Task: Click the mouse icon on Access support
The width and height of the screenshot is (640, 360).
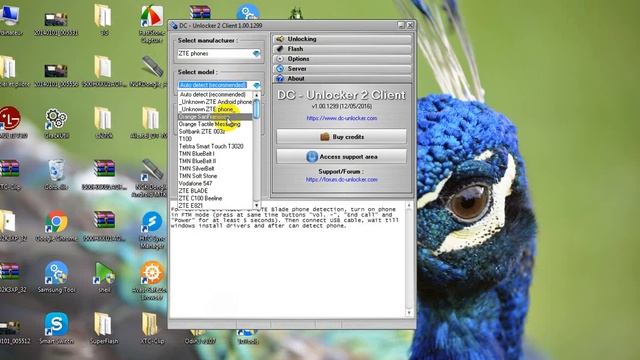Action: (x=312, y=157)
